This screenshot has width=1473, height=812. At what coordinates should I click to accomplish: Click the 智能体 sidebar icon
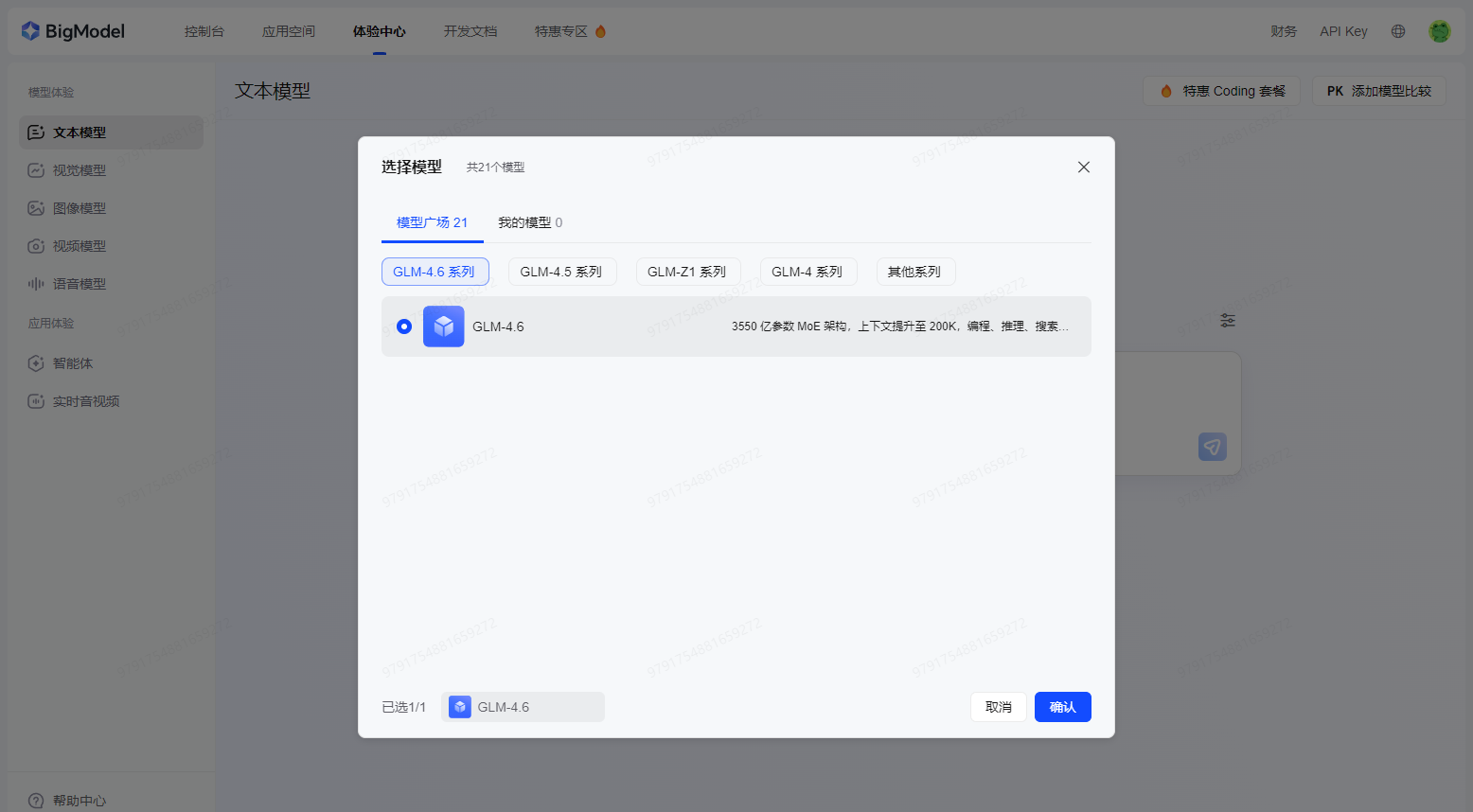pyautogui.click(x=36, y=363)
